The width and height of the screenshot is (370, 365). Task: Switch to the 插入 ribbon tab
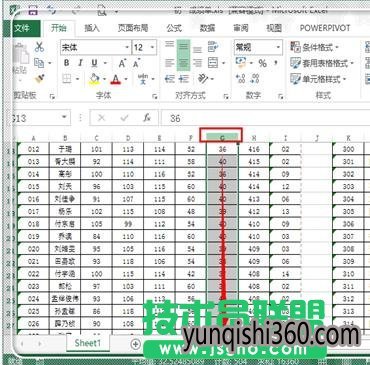click(92, 28)
